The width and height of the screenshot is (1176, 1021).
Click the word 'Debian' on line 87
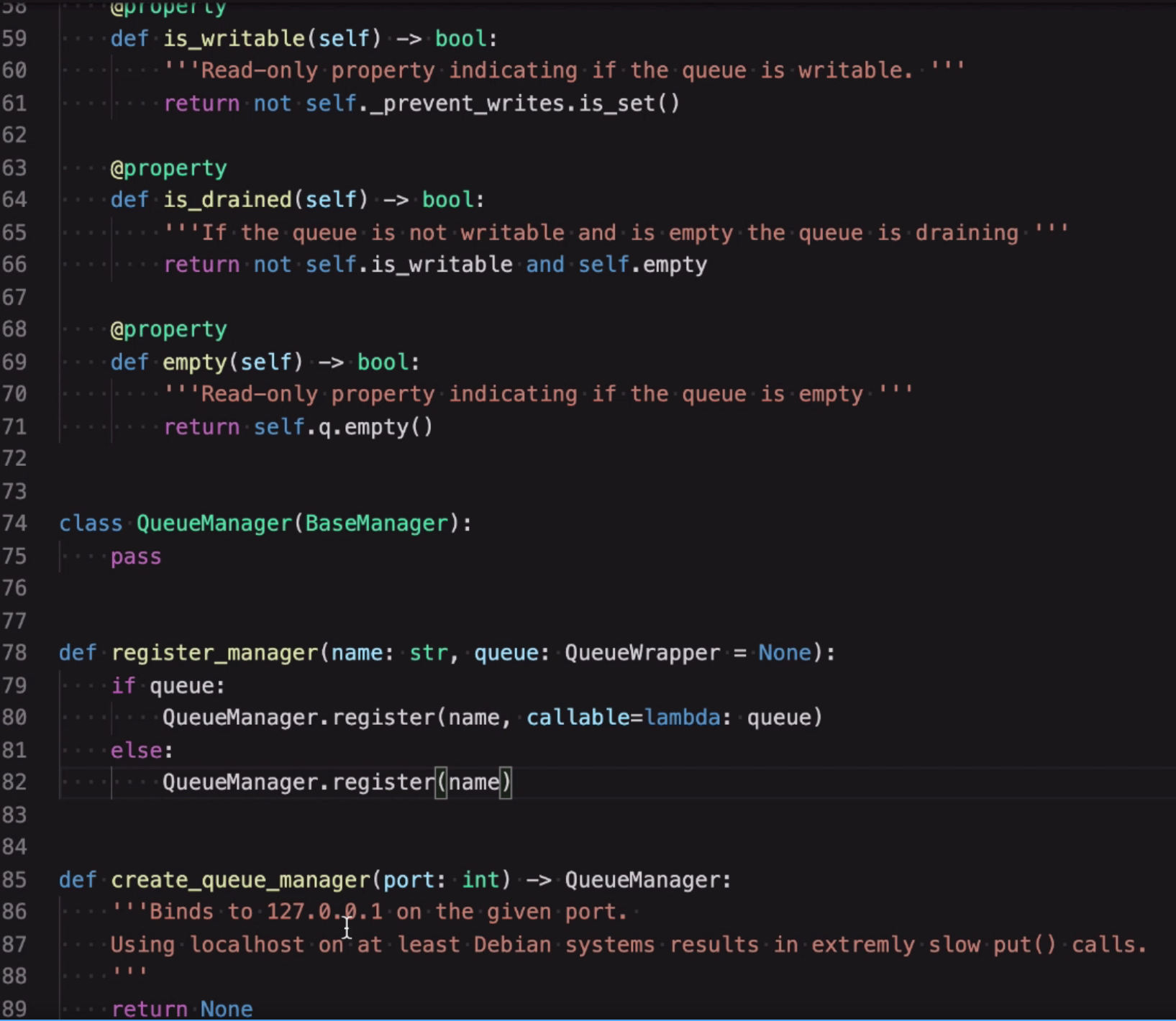tap(512, 945)
